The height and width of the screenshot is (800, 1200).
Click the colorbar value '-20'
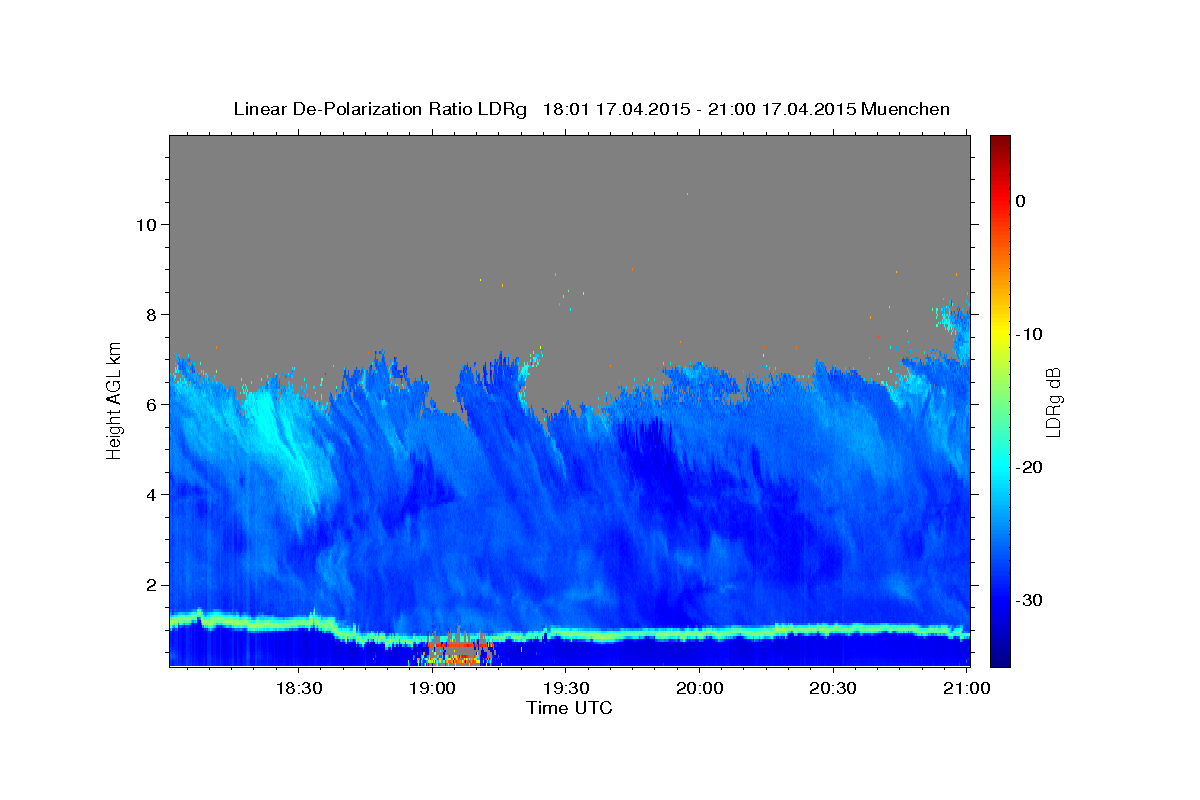click(1029, 467)
